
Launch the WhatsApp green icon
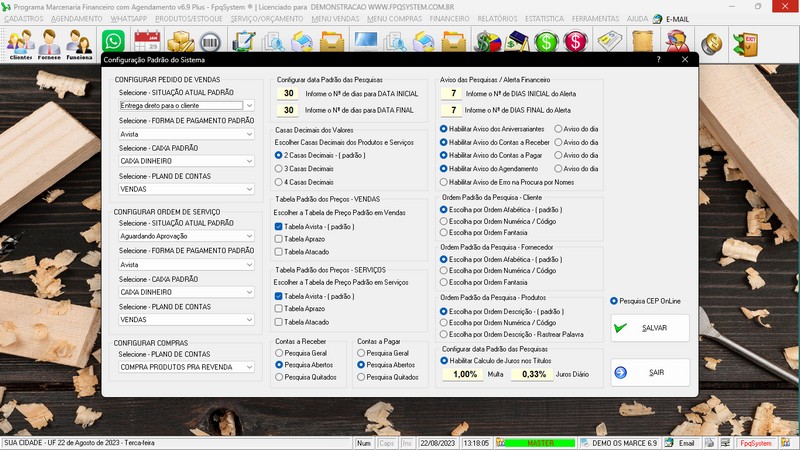[113, 41]
